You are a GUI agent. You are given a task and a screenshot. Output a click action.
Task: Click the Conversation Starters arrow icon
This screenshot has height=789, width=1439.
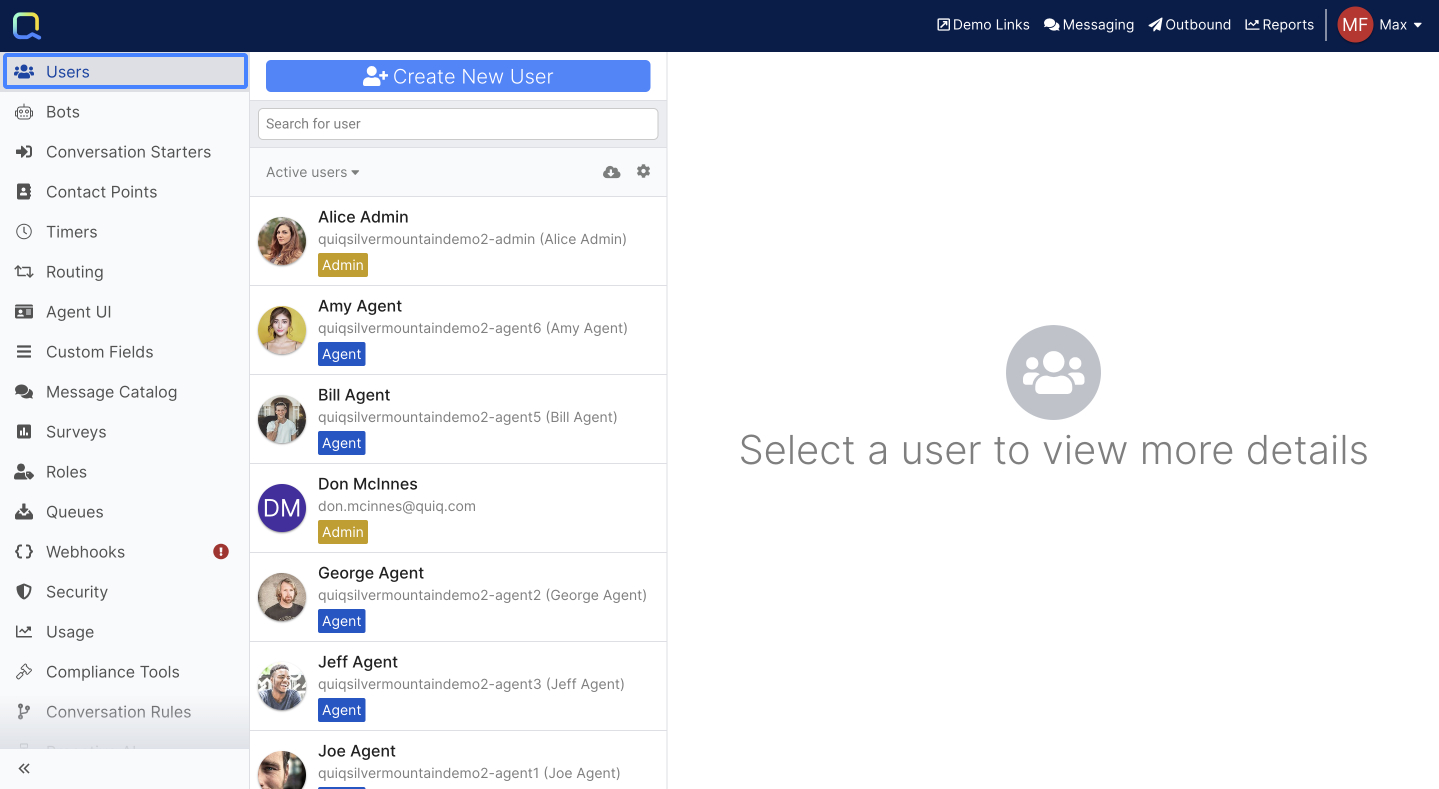click(x=24, y=152)
